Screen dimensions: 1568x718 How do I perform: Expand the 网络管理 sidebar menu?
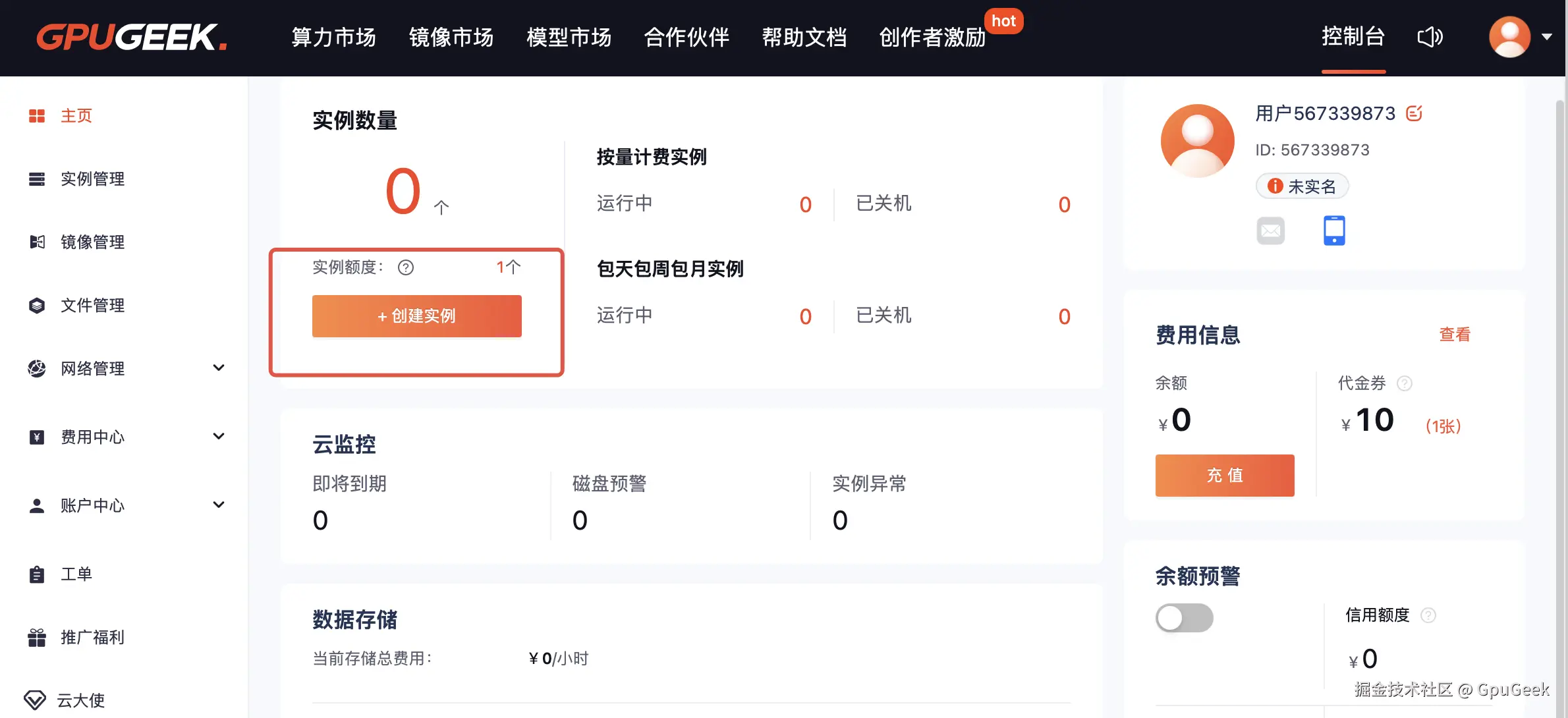(x=219, y=368)
